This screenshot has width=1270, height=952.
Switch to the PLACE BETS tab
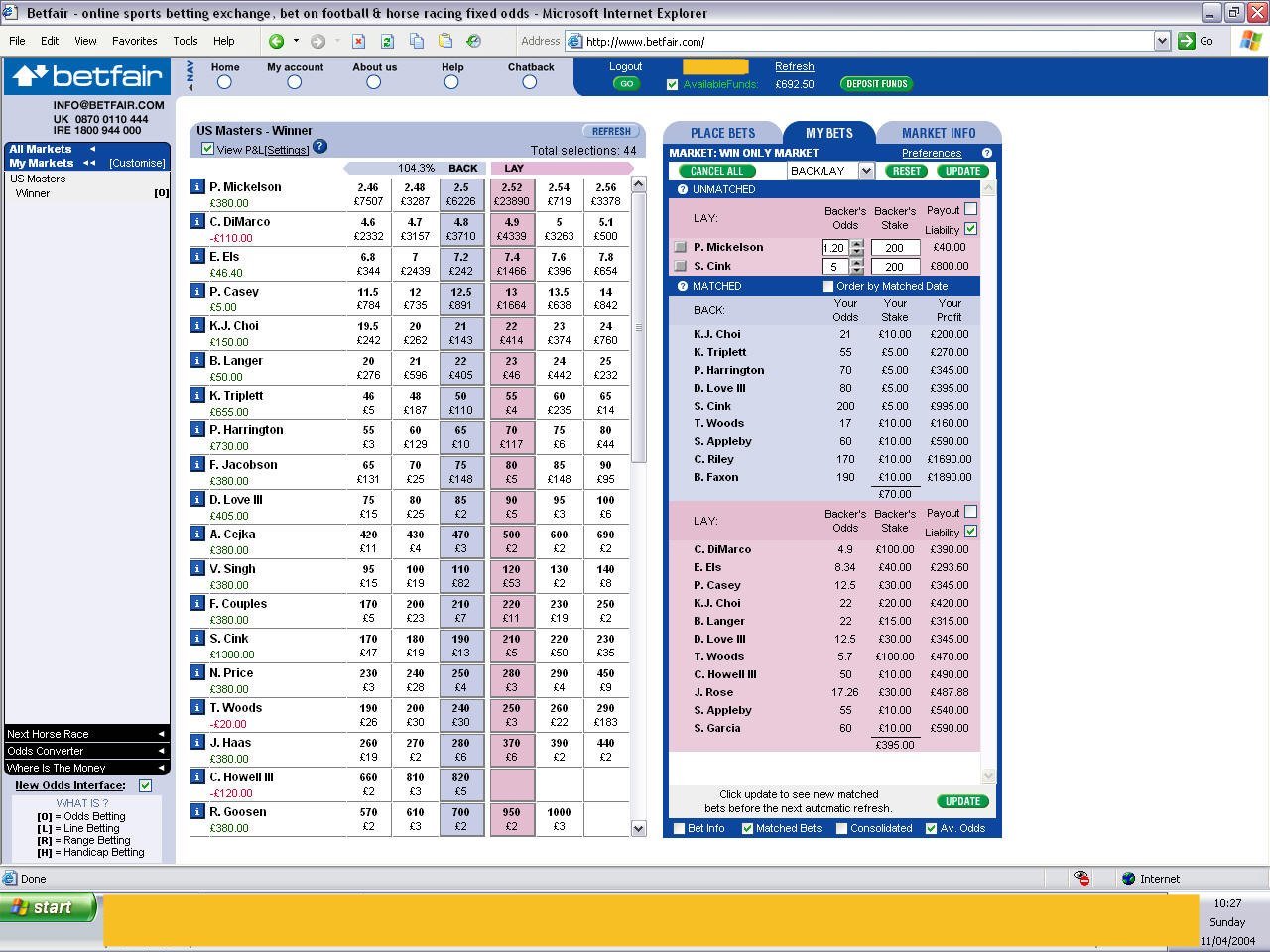point(722,133)
